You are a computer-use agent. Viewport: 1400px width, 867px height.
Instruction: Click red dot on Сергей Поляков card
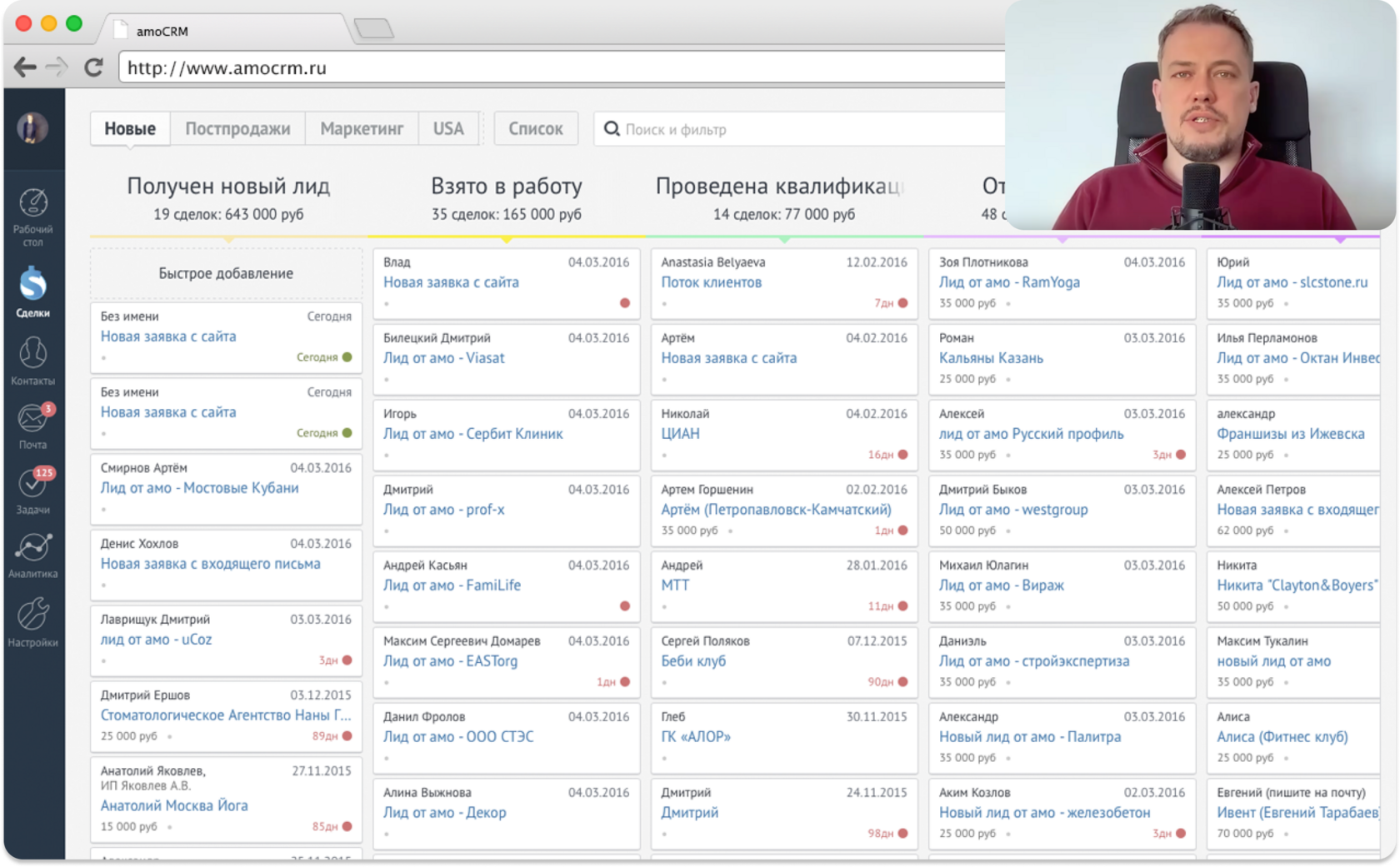903,682
